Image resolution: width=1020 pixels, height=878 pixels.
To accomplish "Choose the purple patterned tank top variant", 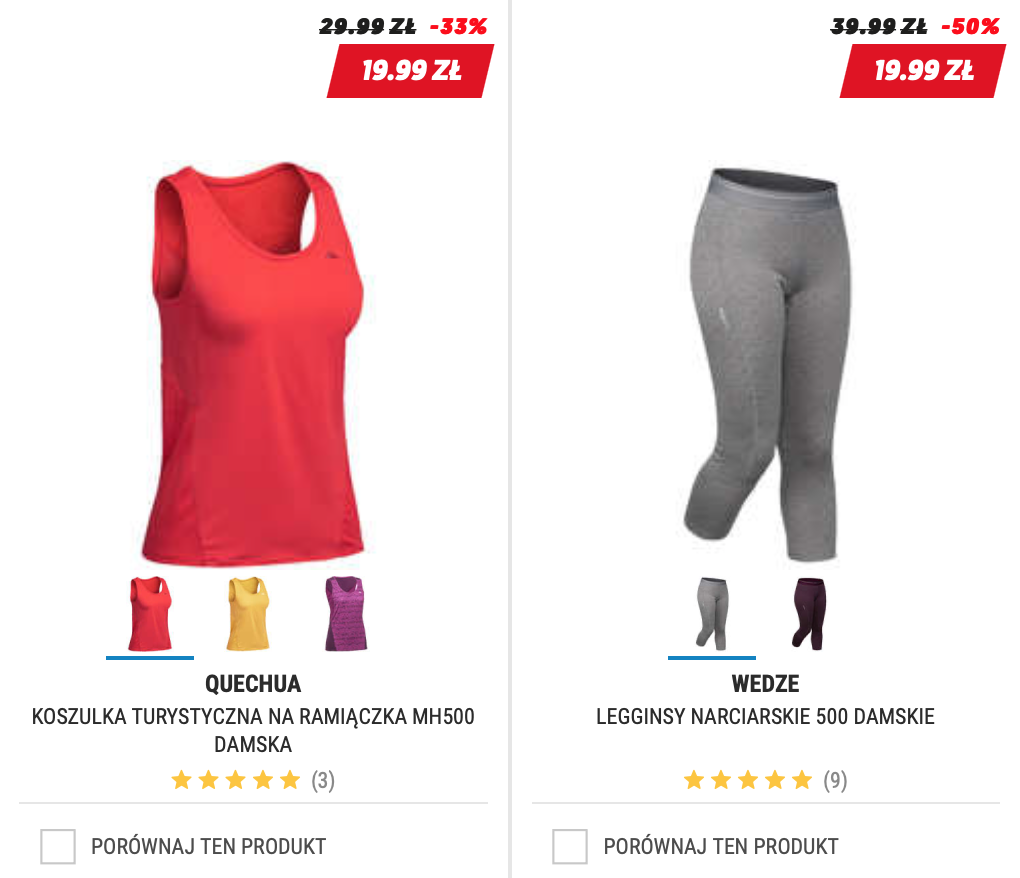I will click(346, 613).
